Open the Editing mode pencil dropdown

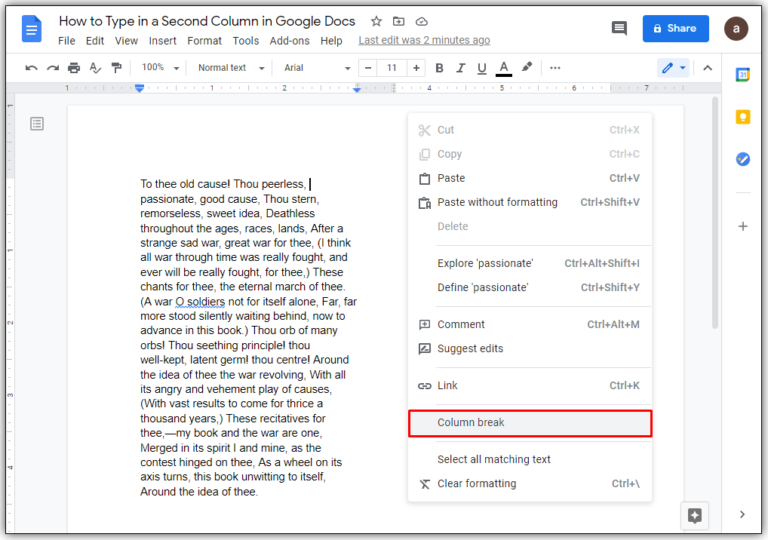(x=673, y=68)
